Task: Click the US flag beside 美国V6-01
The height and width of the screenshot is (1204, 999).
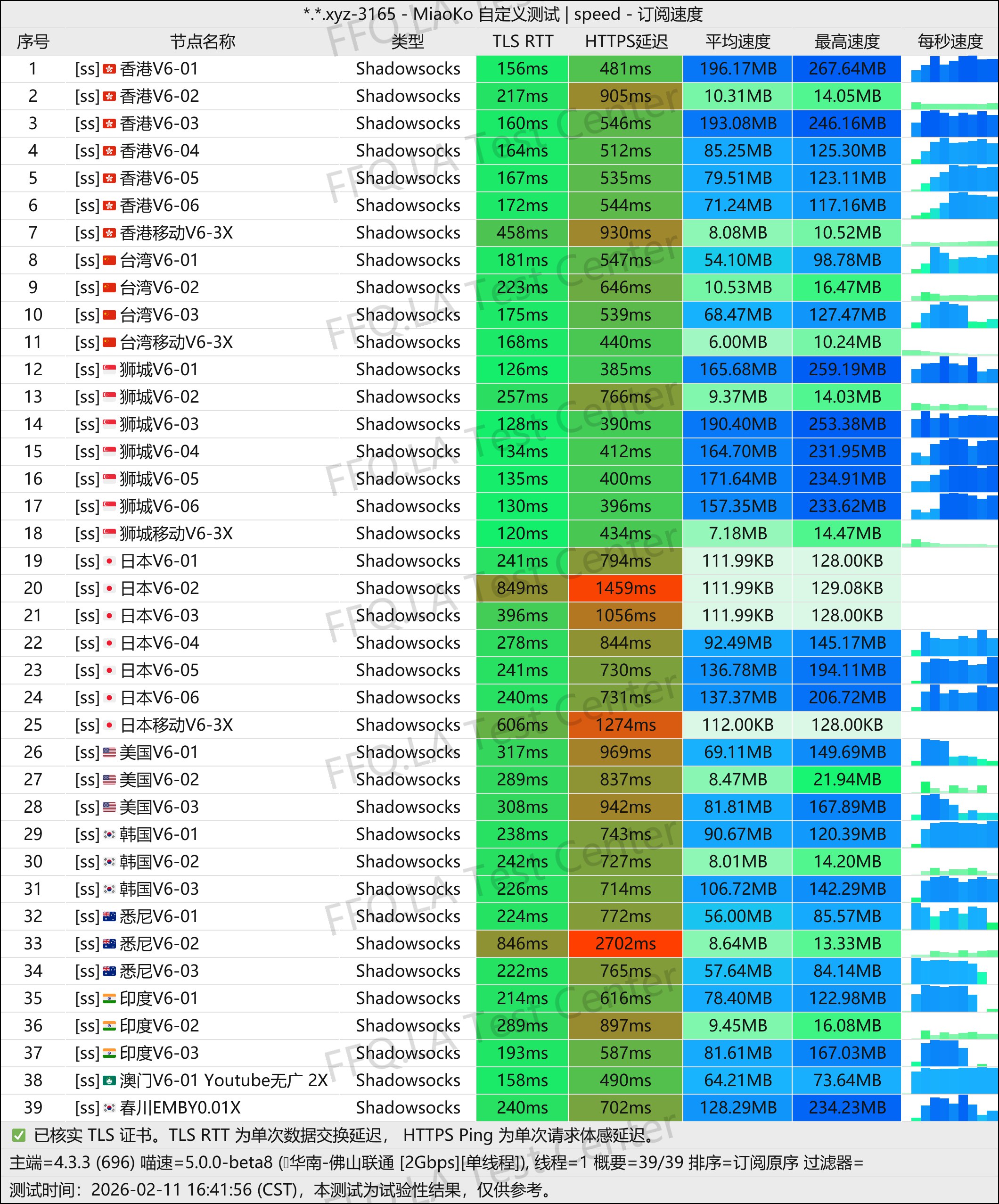Action: [x=109, y=753]
